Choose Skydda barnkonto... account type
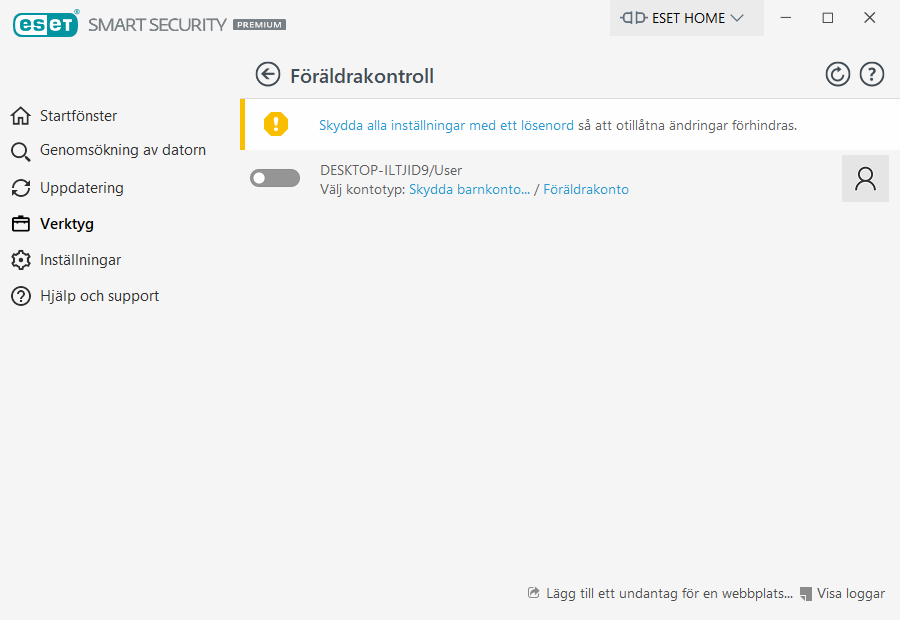 click(x=469, y=189)
